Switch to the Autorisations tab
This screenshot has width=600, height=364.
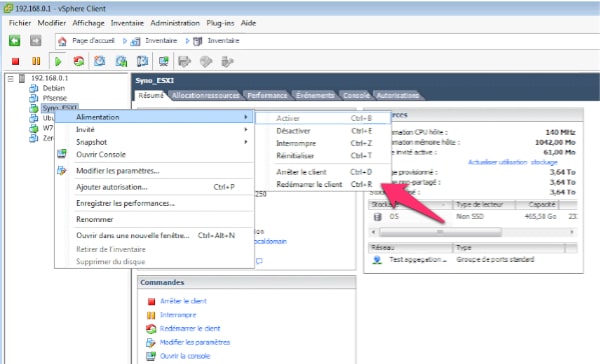398,95
